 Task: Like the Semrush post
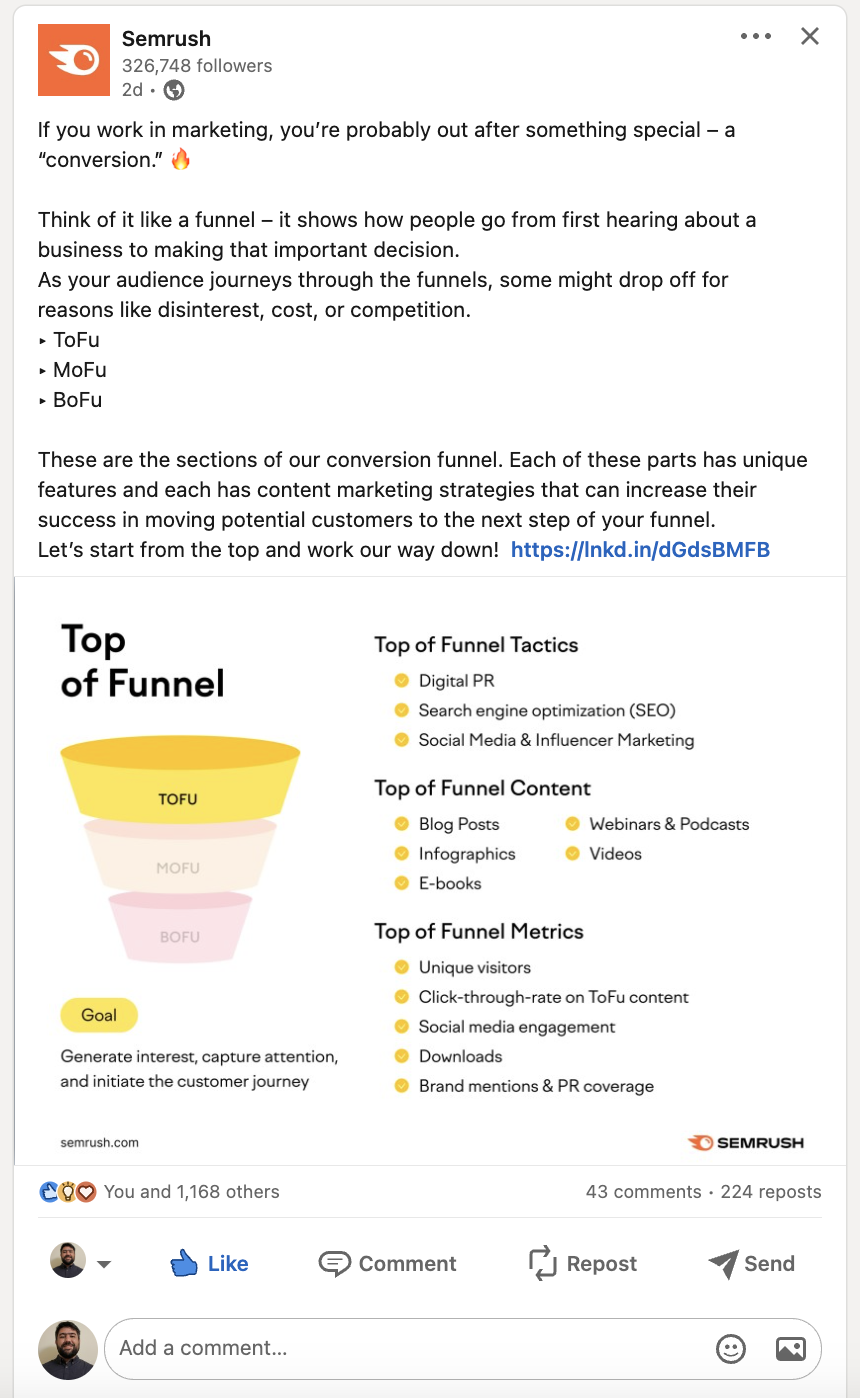pos(209,1264)
